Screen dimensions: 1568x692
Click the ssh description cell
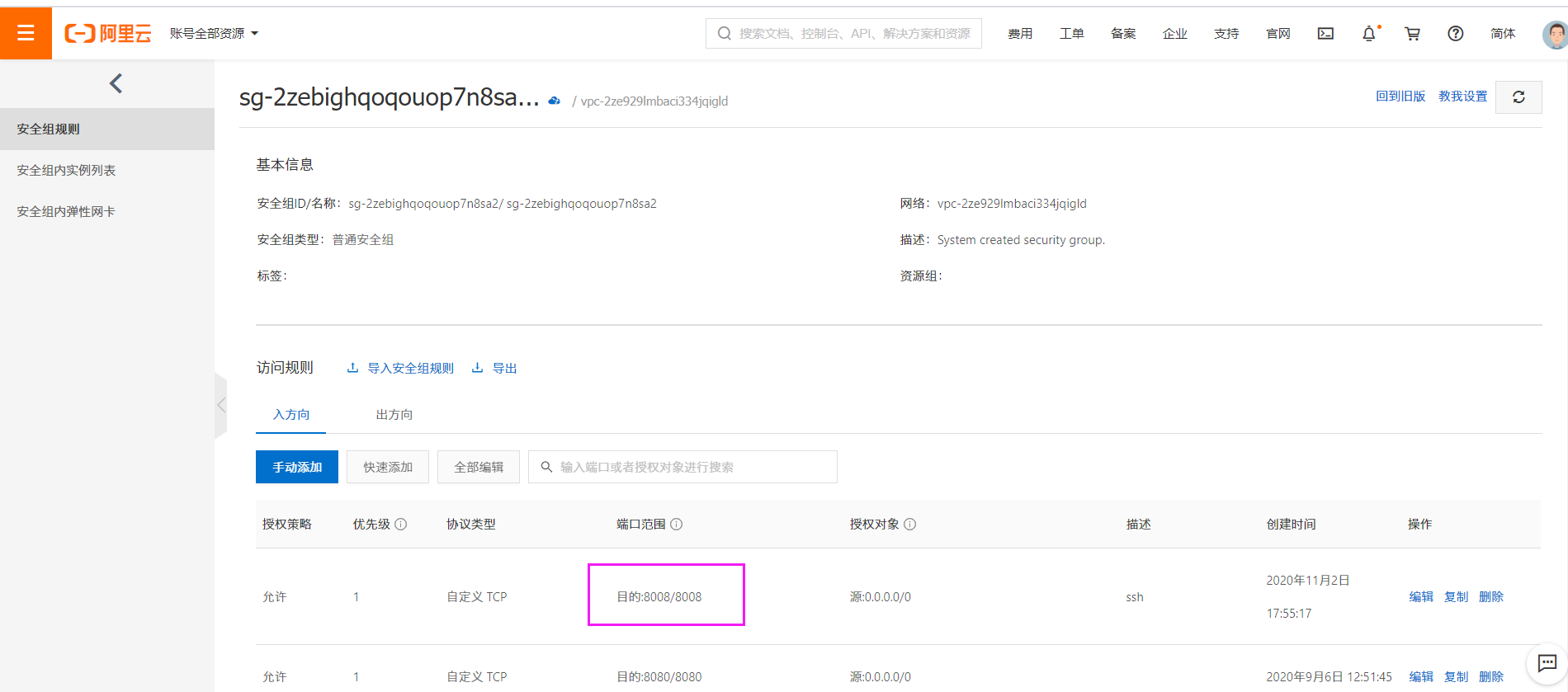point(1135,597)
